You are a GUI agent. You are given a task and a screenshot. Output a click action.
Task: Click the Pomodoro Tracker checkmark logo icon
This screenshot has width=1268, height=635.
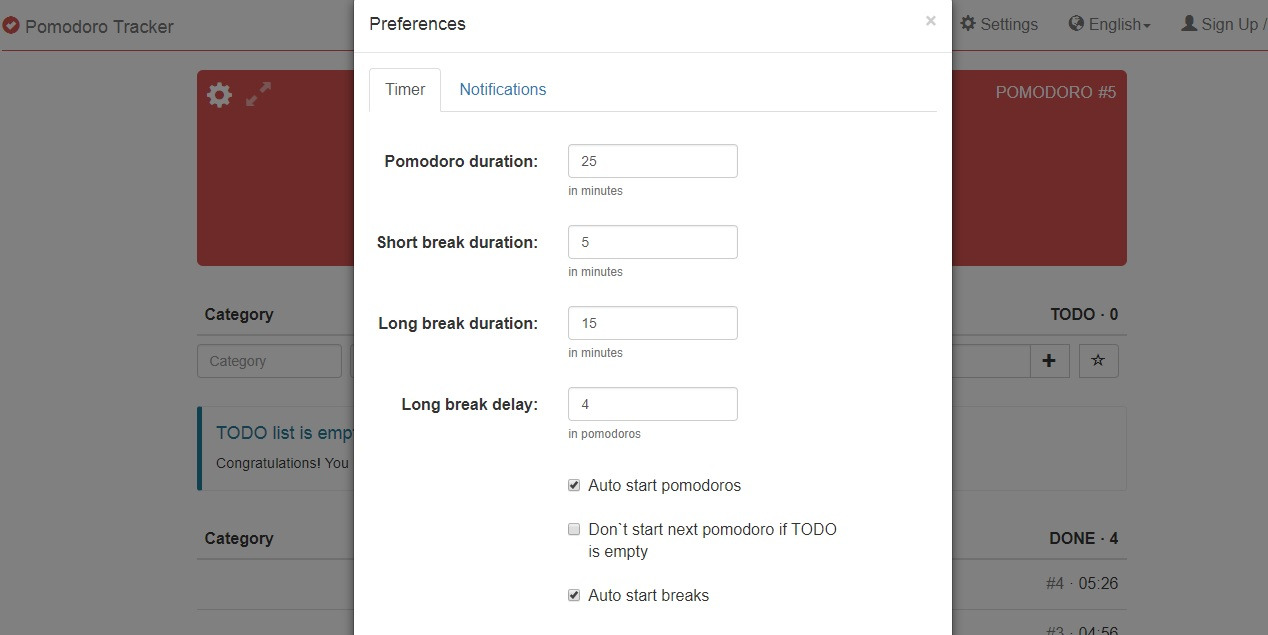point(11,26)
